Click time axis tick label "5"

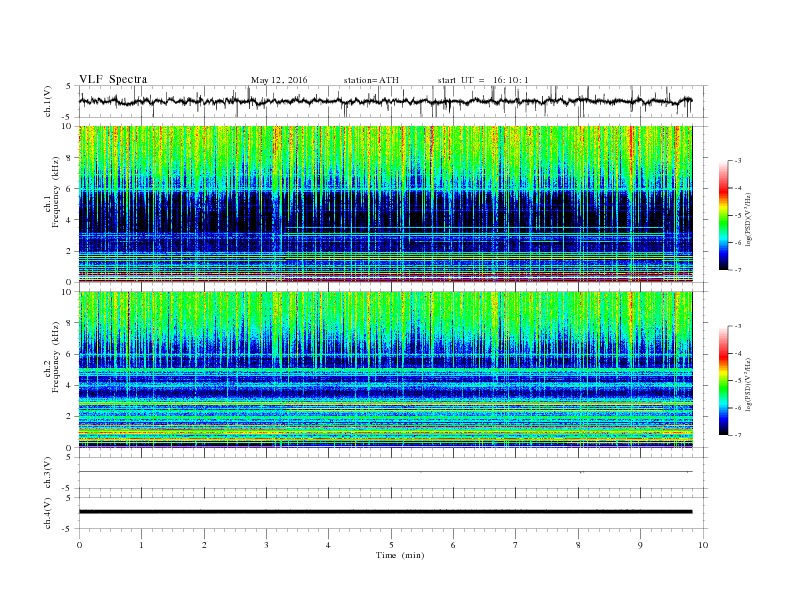pyautogui.click(x=391, y=545)
